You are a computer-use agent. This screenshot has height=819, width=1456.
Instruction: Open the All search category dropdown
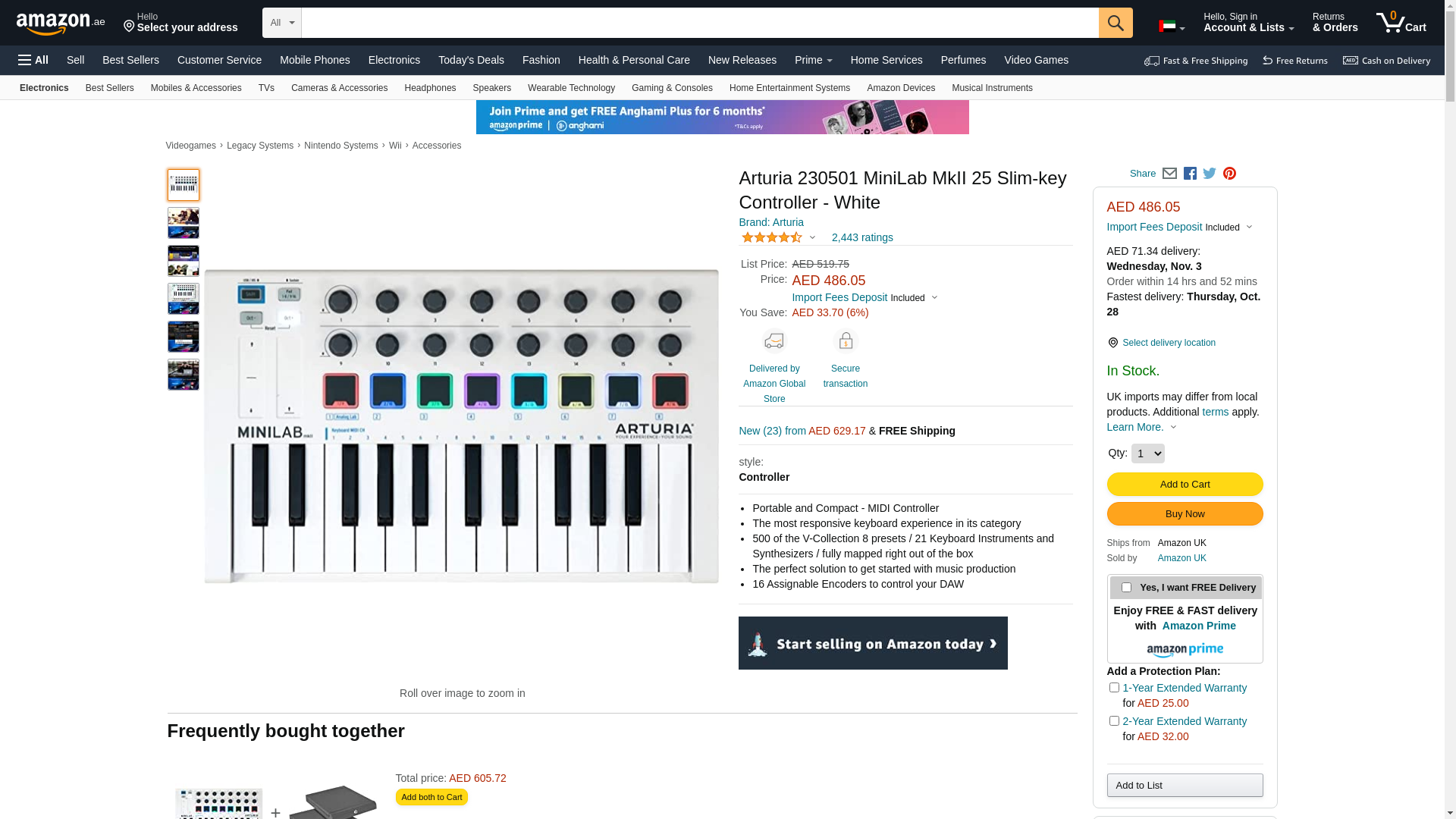pos(282,23)
